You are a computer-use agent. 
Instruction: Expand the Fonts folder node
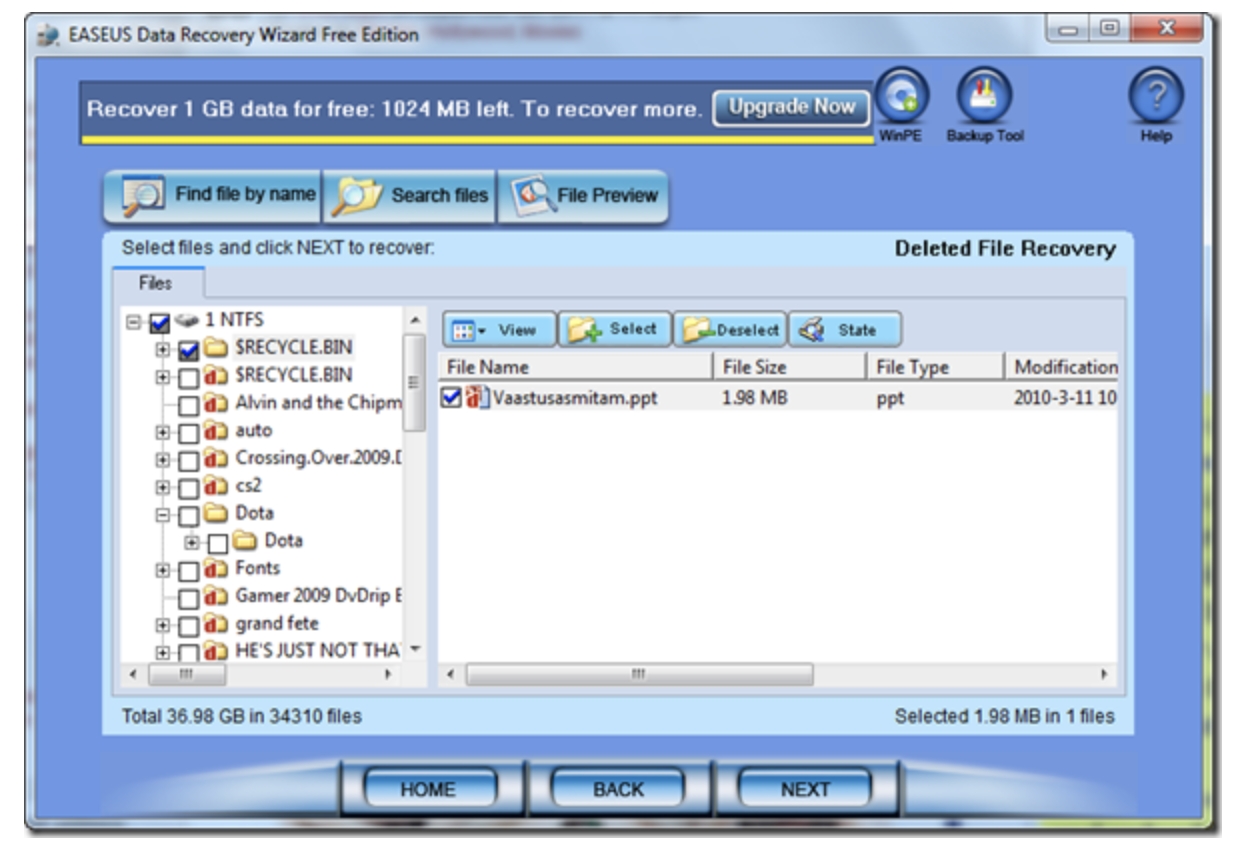pos(163,570)
